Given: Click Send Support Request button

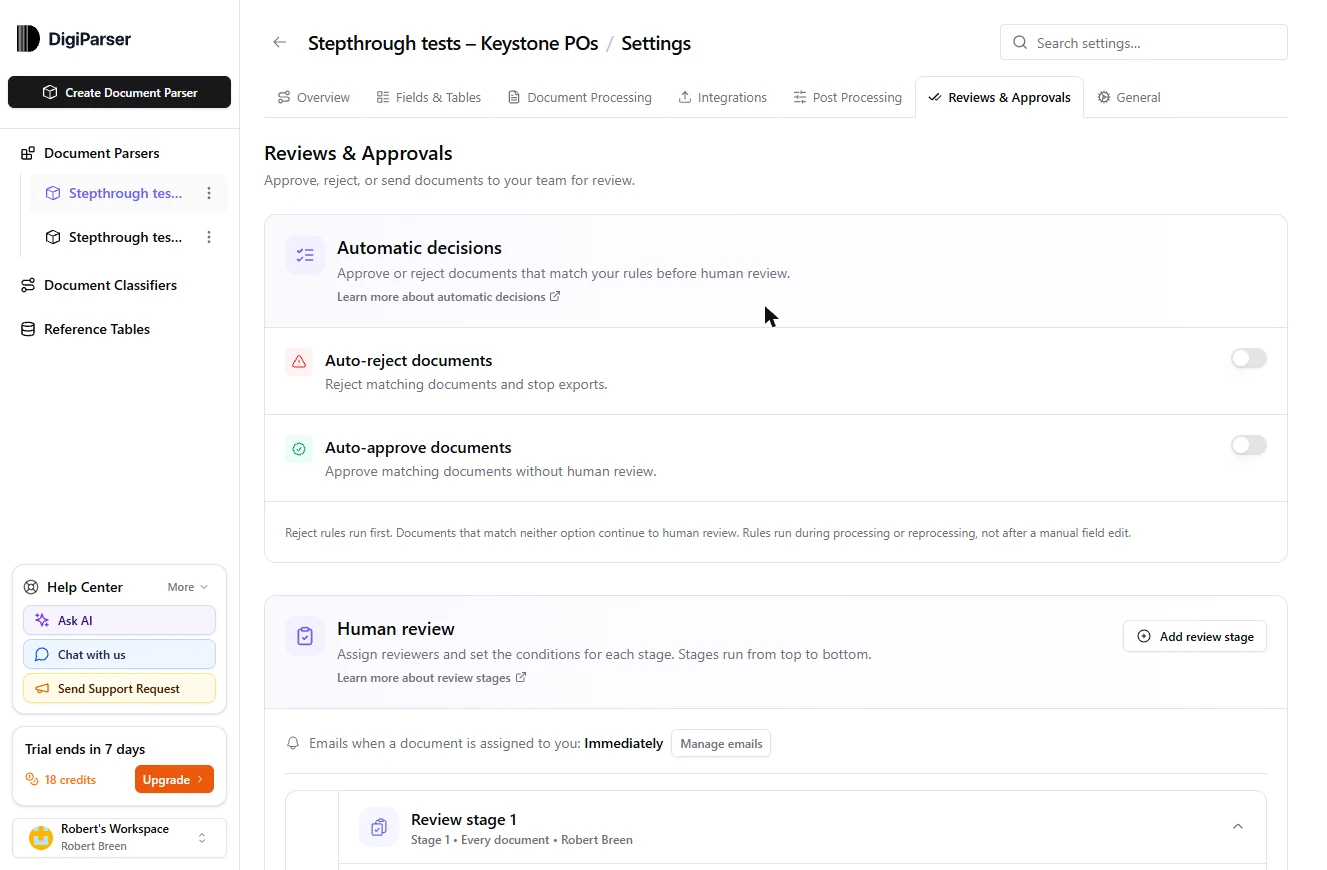Looking at the screenshot, I should pyautogui.click(x=119, y=688).
